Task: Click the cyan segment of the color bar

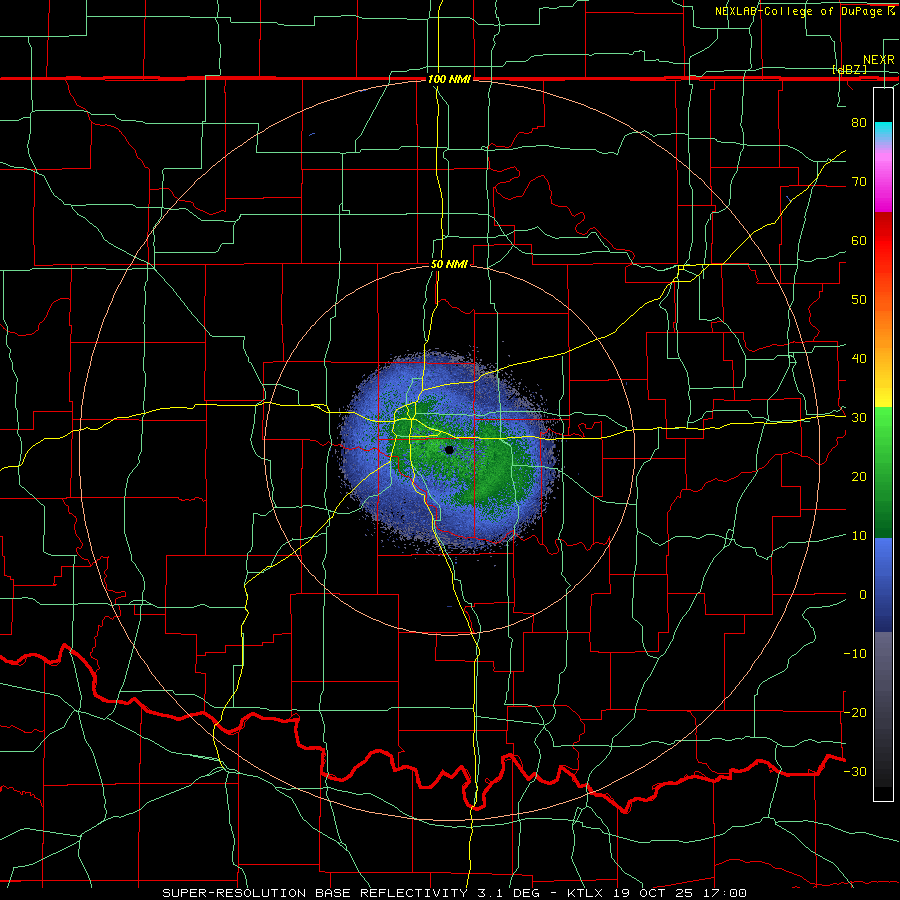Action: 883,132
